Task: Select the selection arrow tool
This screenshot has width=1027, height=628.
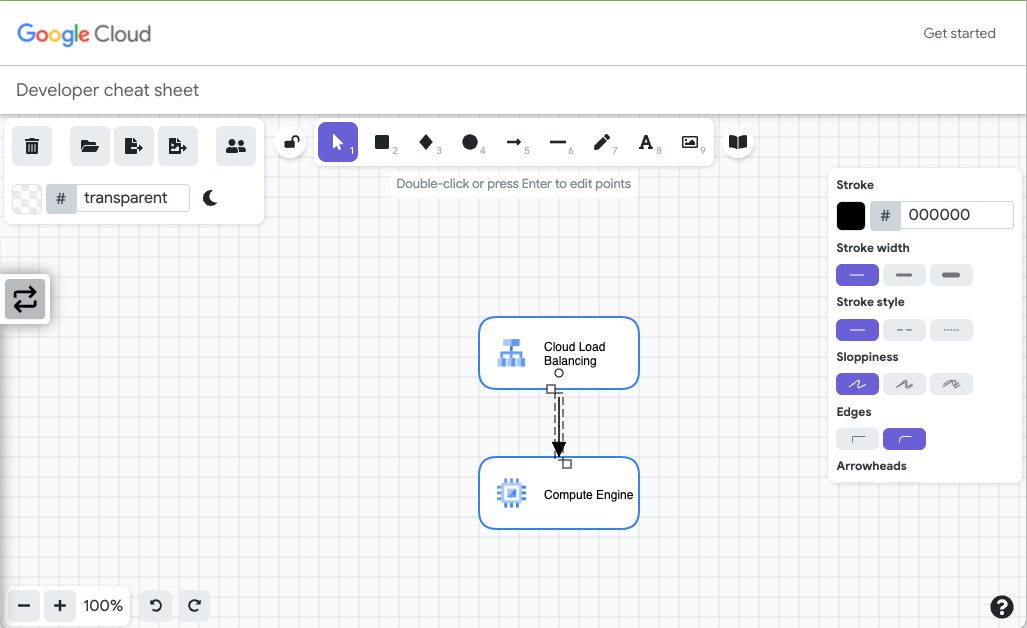Action: click(x=338, y=142)
